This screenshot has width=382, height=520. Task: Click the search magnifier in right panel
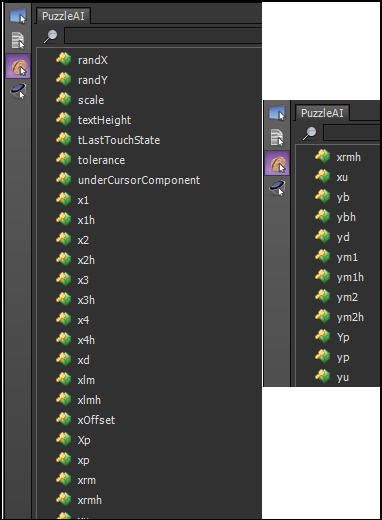tap(310, 133)
